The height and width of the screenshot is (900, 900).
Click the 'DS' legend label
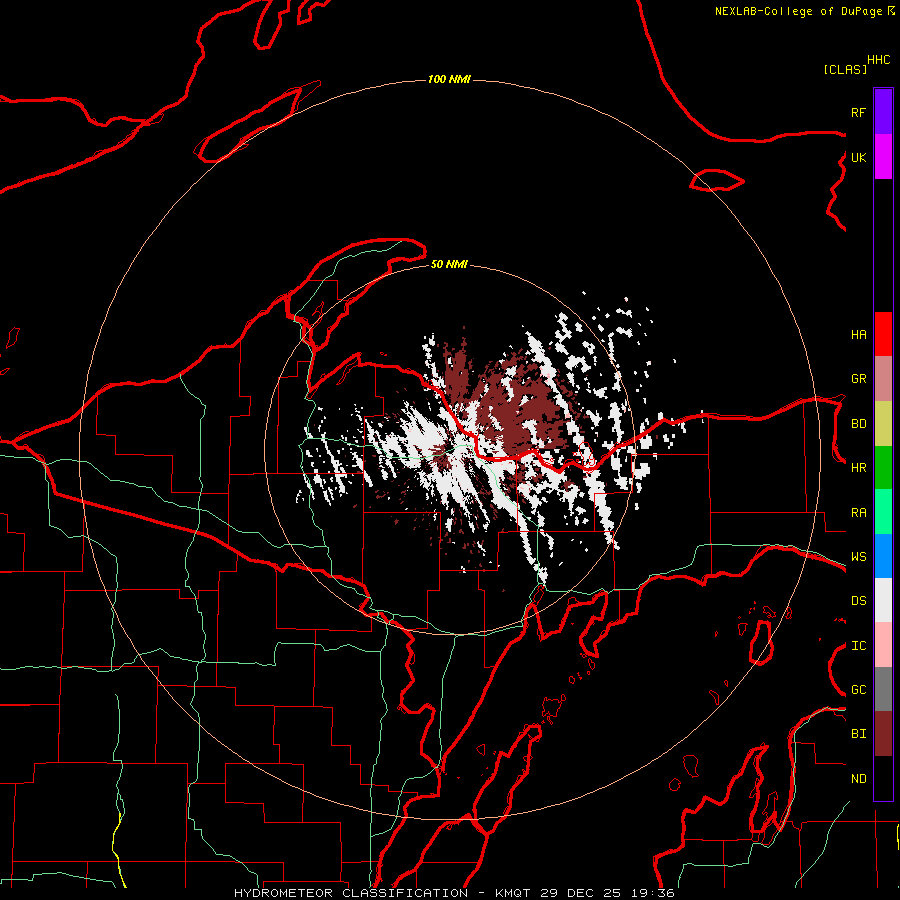[858, 601]
